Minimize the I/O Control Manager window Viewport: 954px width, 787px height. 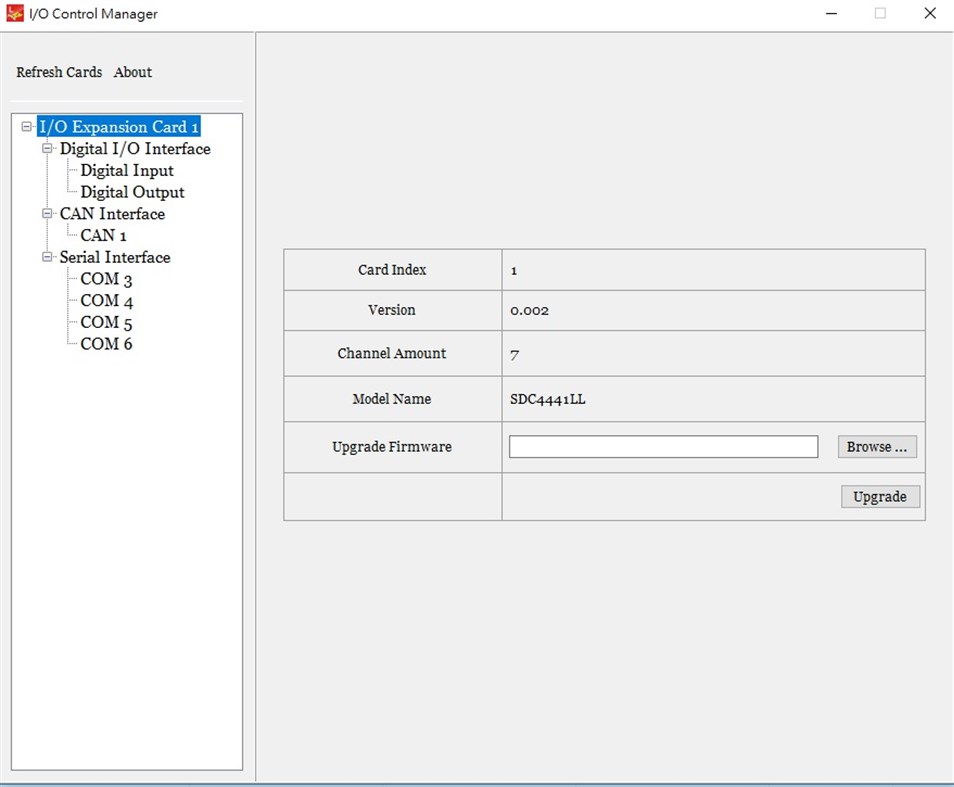831,13
